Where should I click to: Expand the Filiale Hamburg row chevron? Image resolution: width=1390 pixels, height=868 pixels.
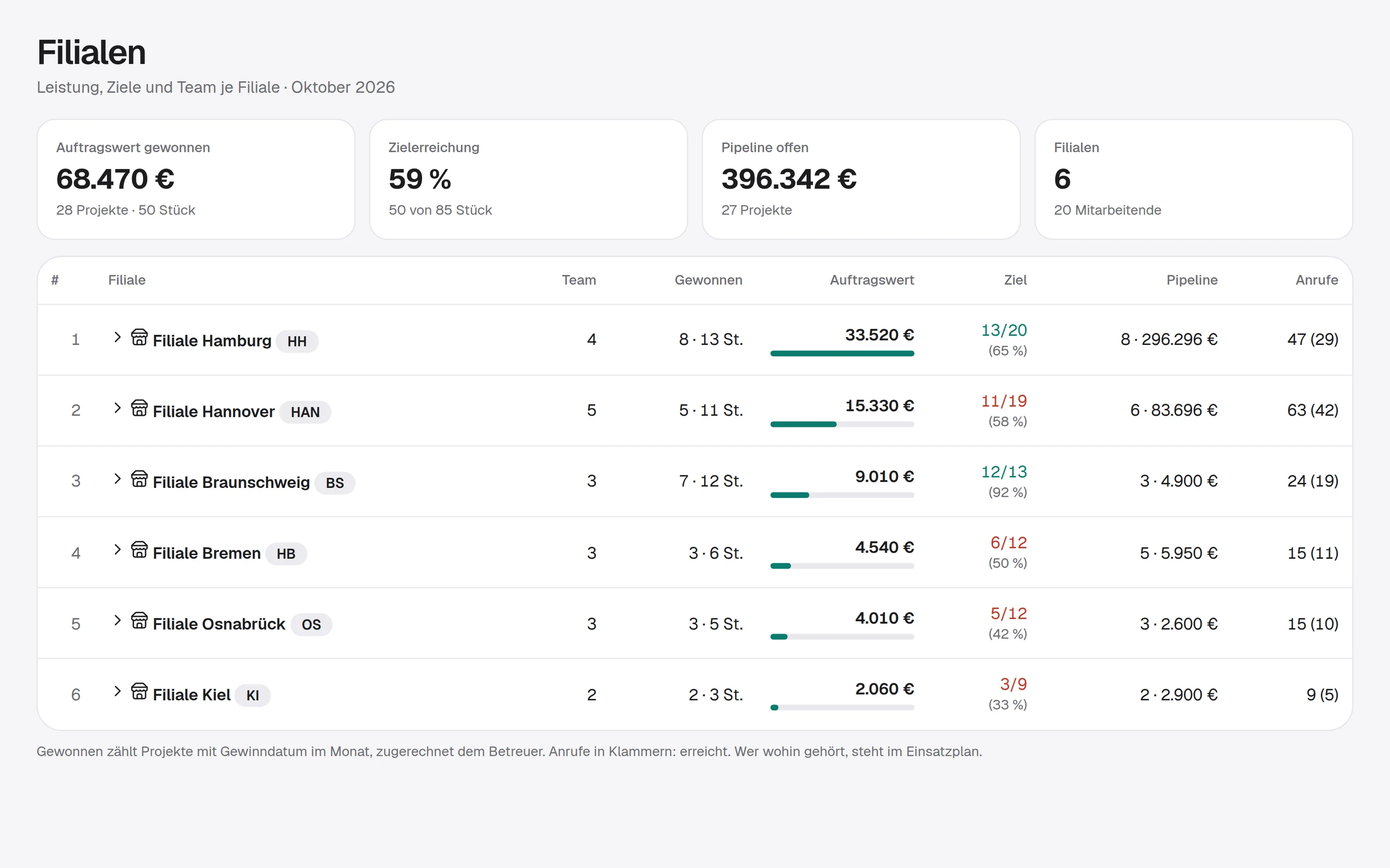[117, 337]
